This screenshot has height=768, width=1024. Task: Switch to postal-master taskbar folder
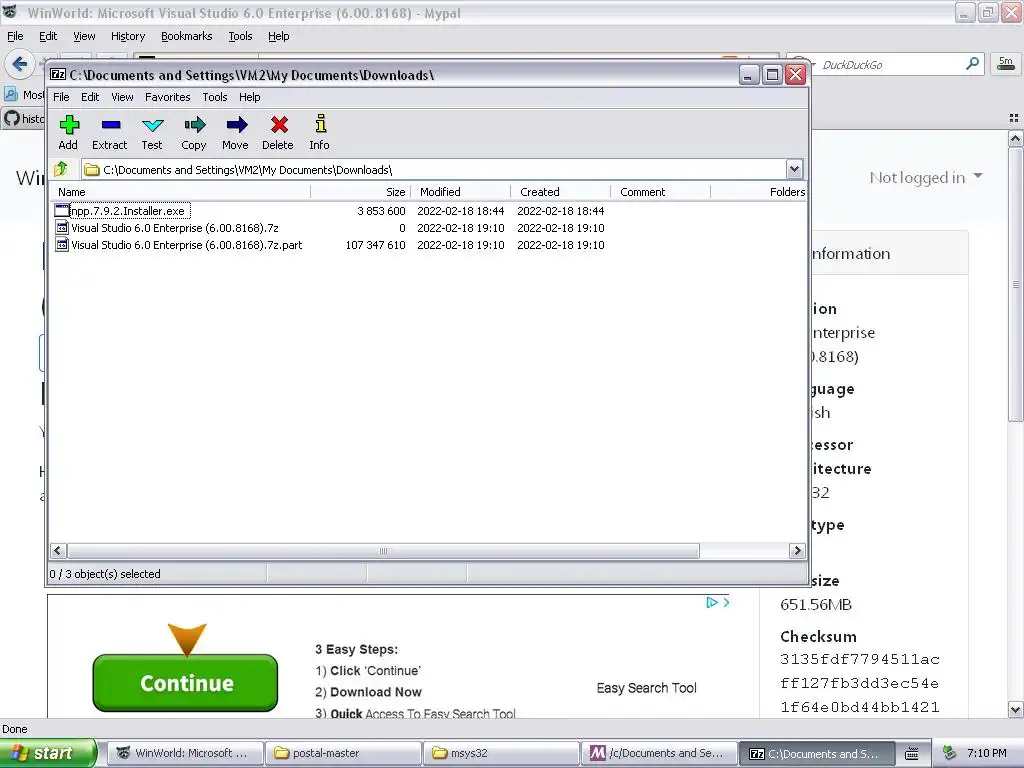coord(344,753)
